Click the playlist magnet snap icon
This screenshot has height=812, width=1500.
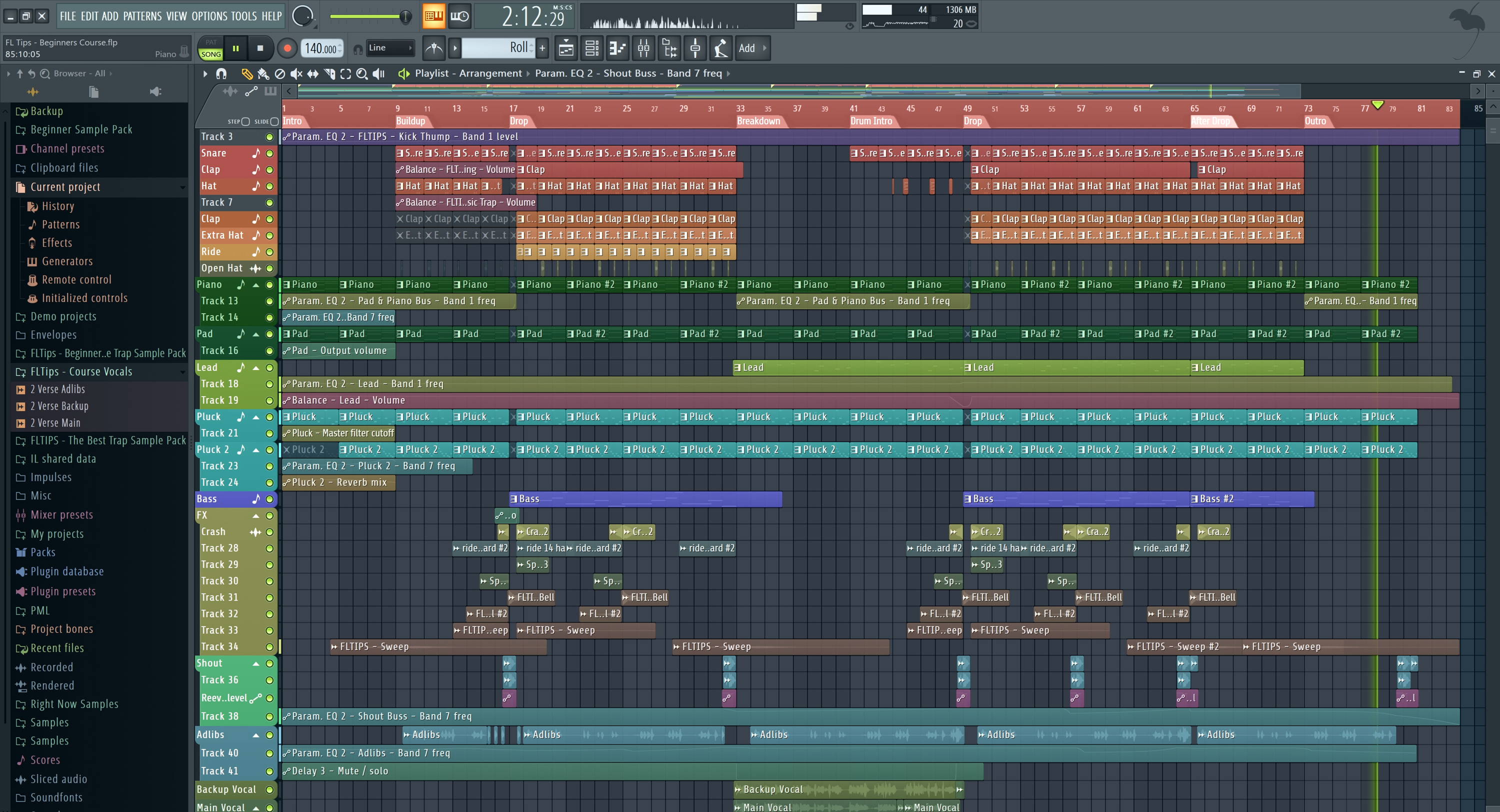tap(221, 73)
